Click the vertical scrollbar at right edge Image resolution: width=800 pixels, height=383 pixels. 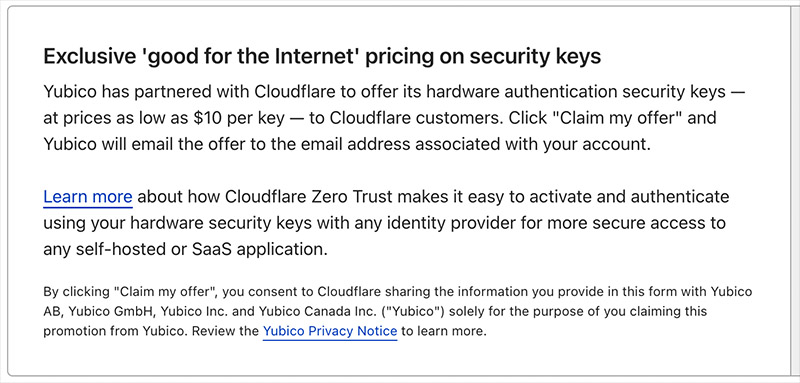[794, 191]
